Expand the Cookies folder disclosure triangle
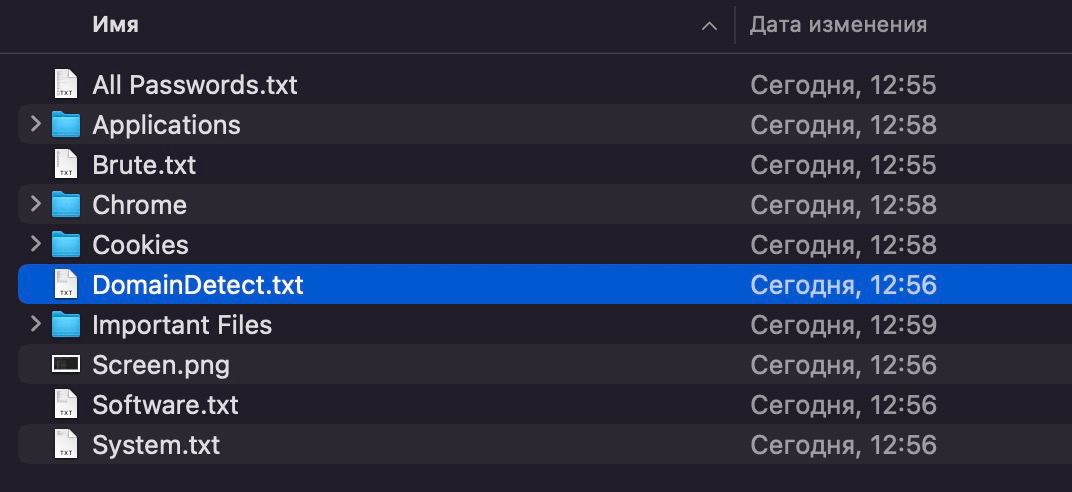 tap(36, 245)
